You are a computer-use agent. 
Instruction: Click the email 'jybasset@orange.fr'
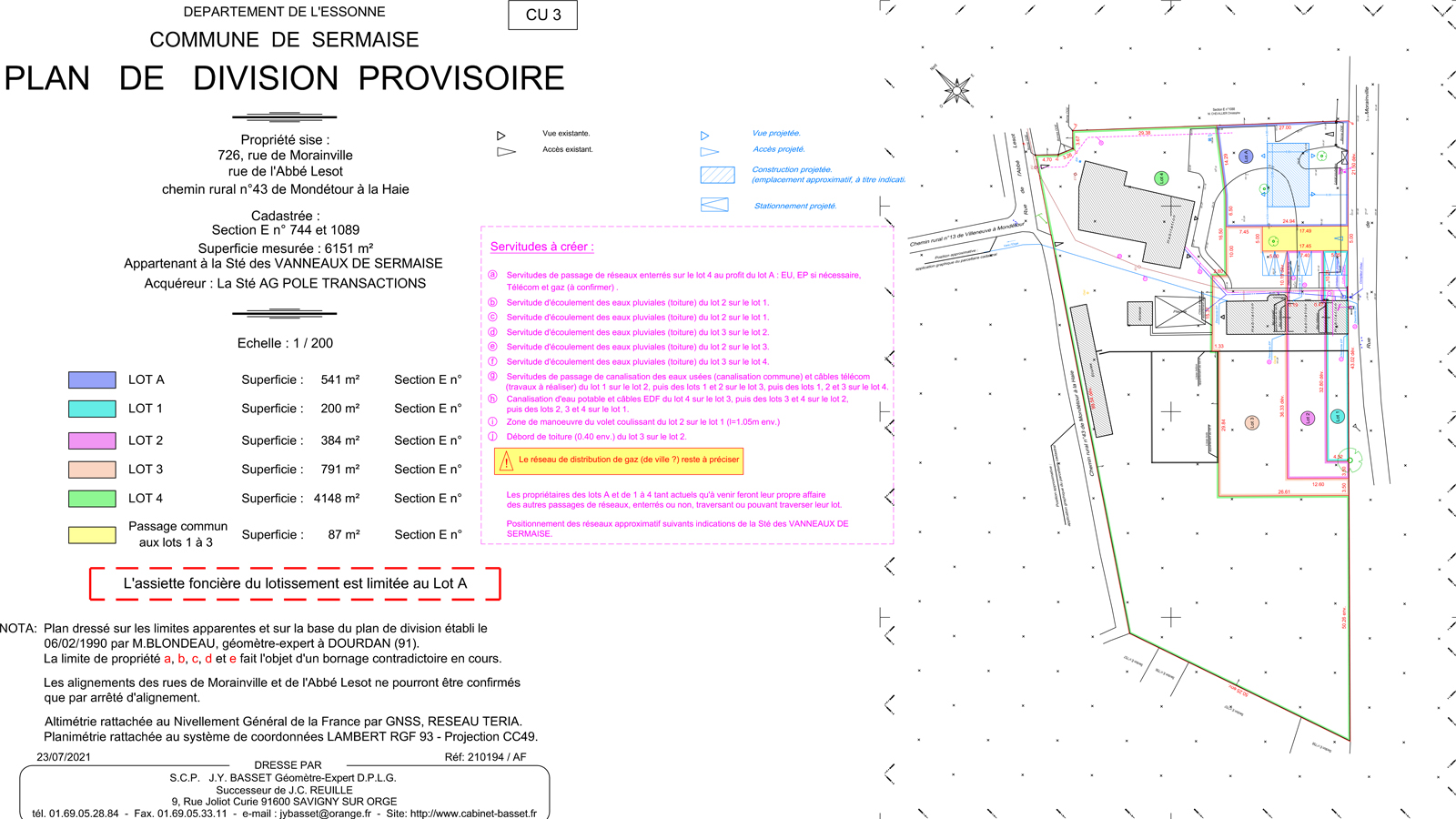click(x=325, y=814)
